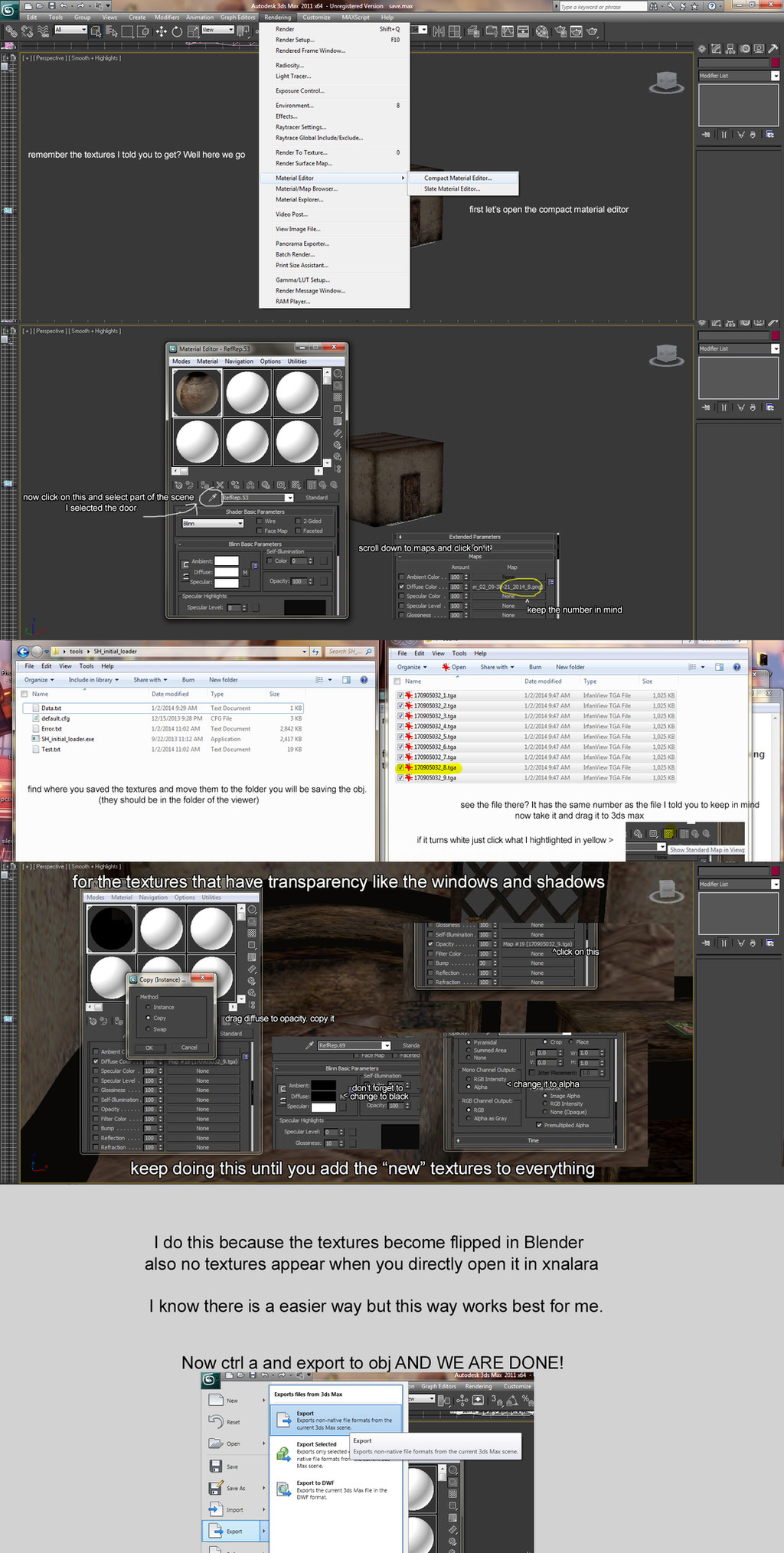Click the brown textured material sample sphere
The image size is (784, 1553).
[x=198, y=393]
